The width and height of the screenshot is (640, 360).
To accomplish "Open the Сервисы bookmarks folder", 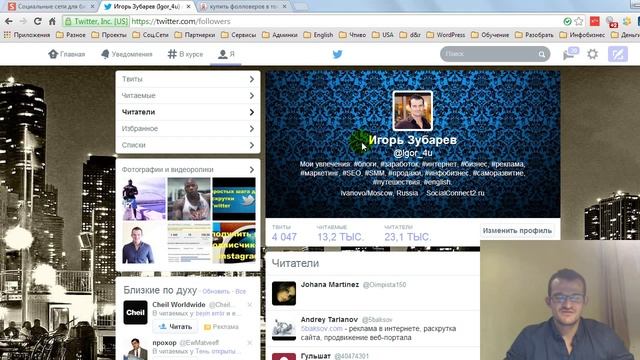I will click(238, 35).
